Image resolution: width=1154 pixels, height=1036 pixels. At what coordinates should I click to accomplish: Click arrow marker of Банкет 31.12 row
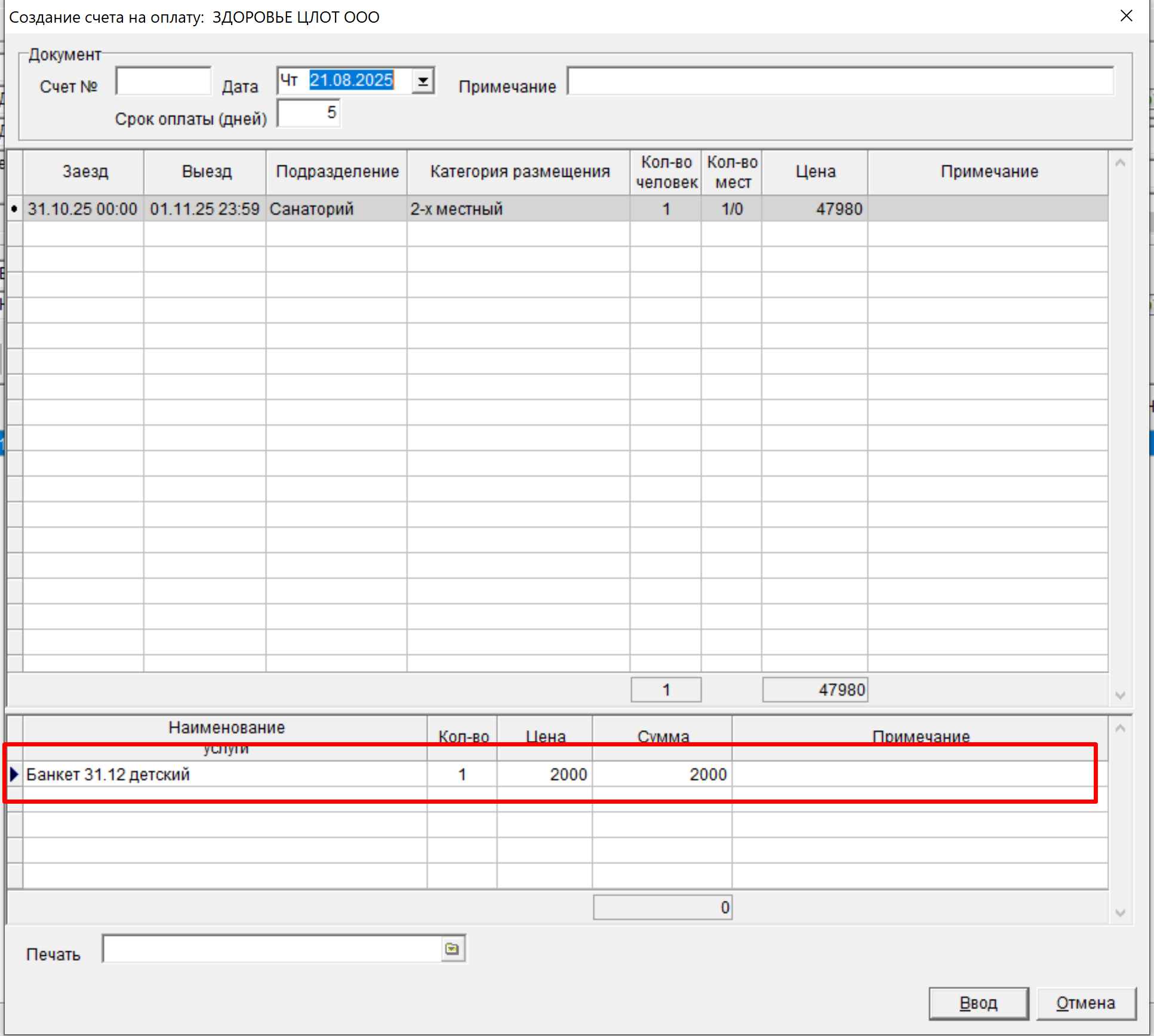pyautogui.click(x=14, y=774)
